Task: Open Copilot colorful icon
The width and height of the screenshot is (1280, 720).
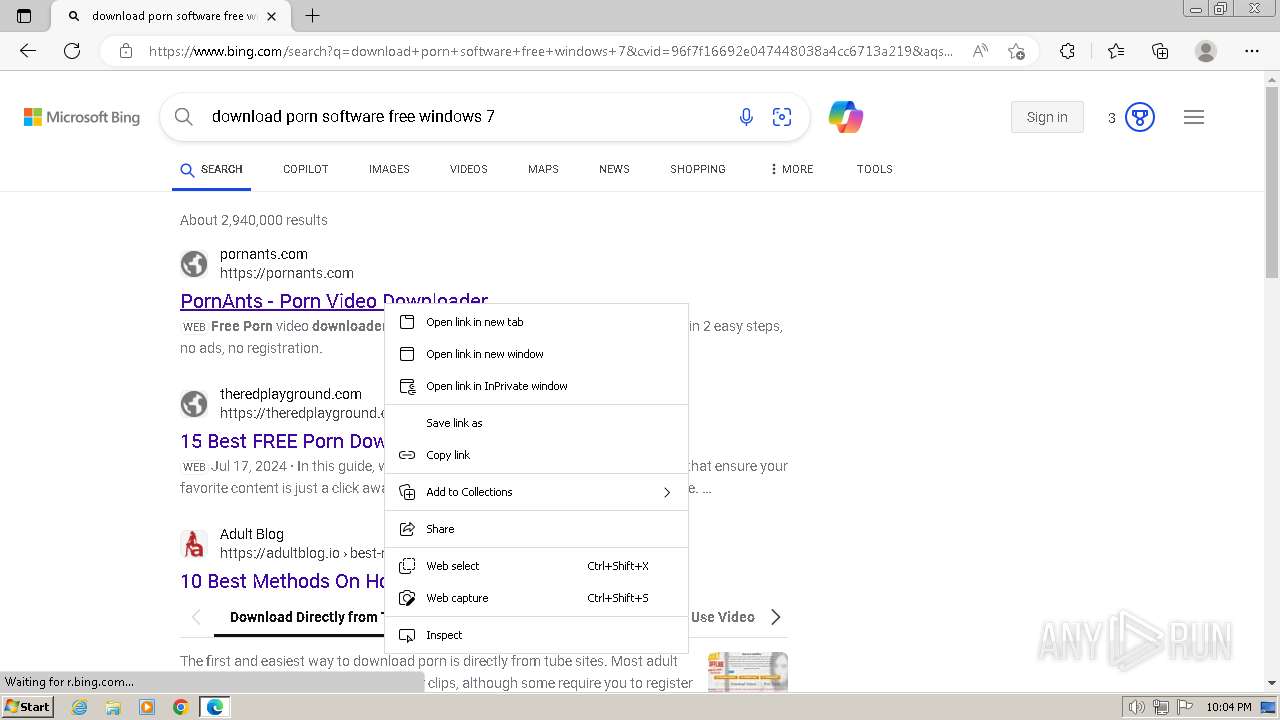Action: [845, 117]
